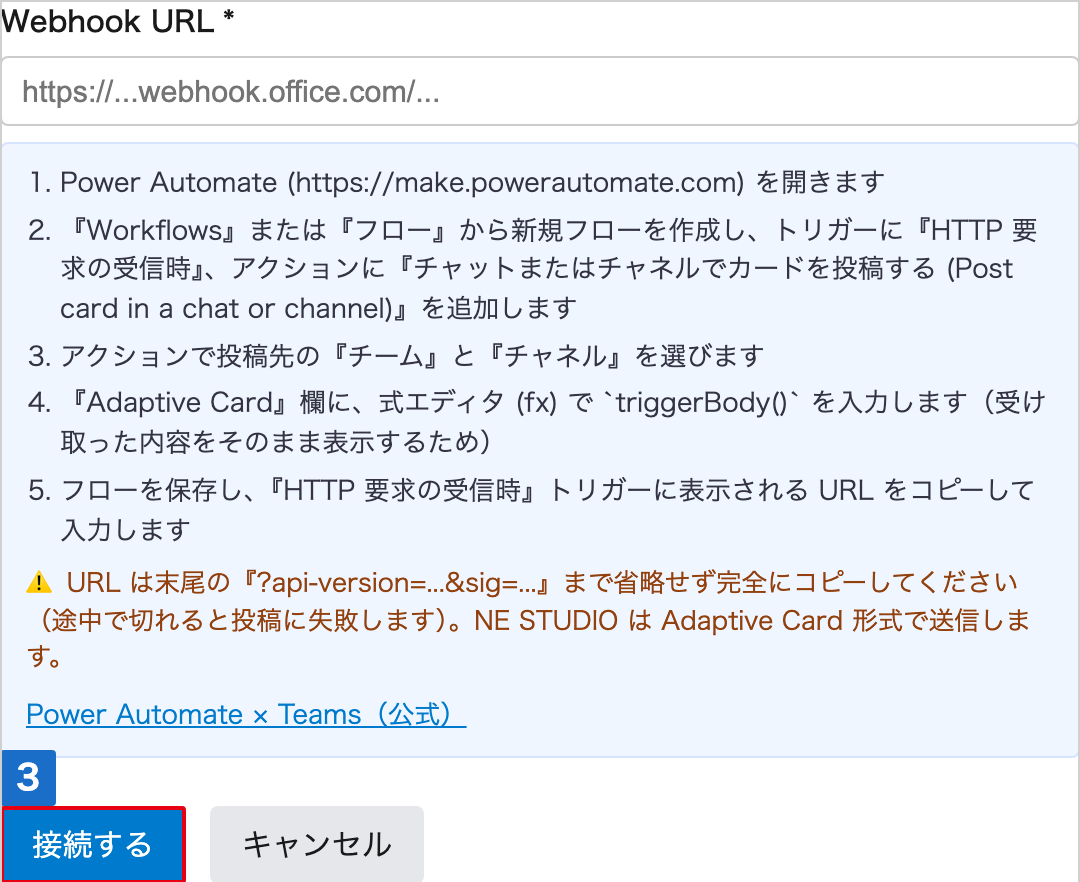Click warning text 'URL は末尾の『?api-version=...&sig=...』'

(310, 583)
